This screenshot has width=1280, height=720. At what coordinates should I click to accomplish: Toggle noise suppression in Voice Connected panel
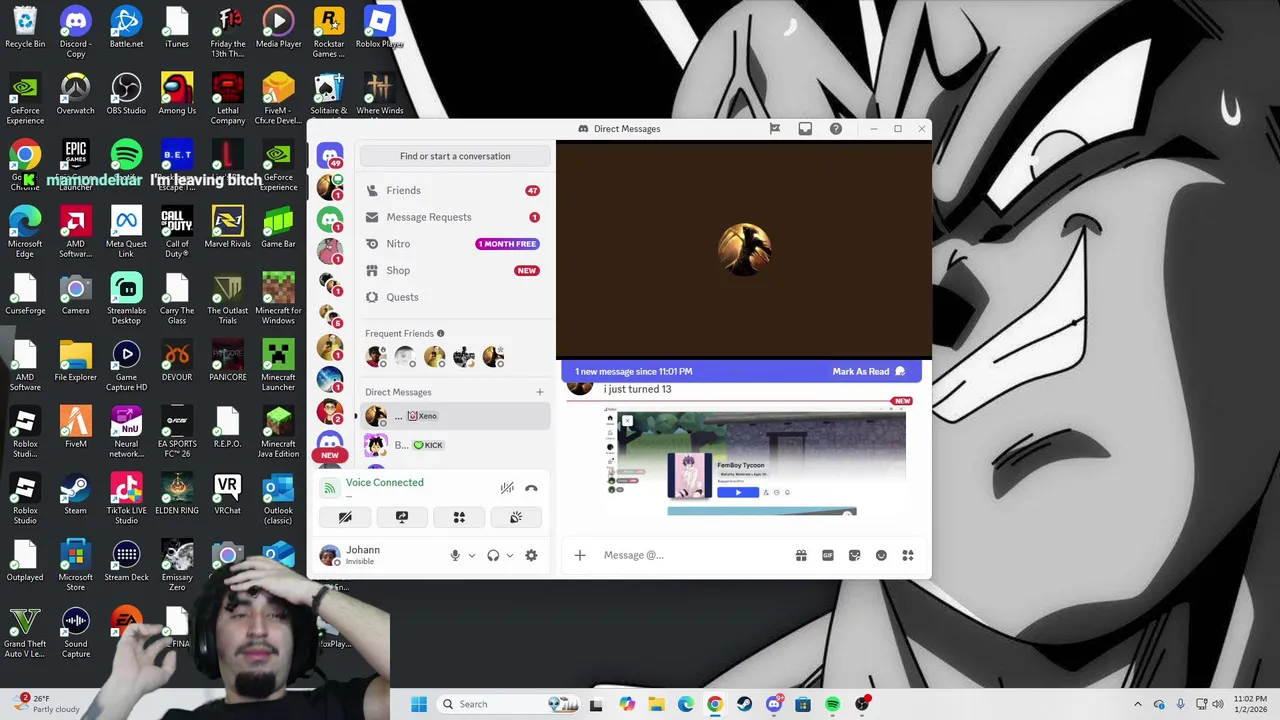pyautogui.click(x=507, y=488)
